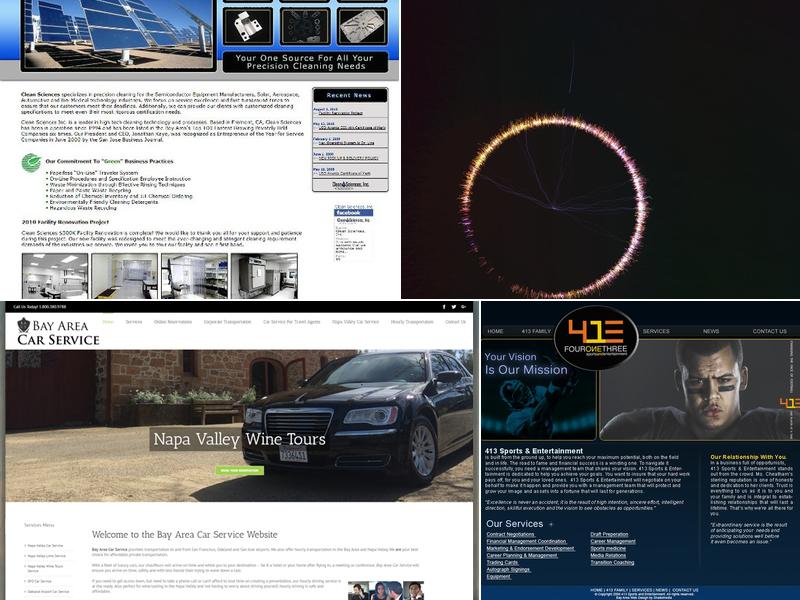The image size is (800, 600).
Task: Click the Napa Valley Wine Tours link in the Services Menu
Action: [x=44, y=567]
